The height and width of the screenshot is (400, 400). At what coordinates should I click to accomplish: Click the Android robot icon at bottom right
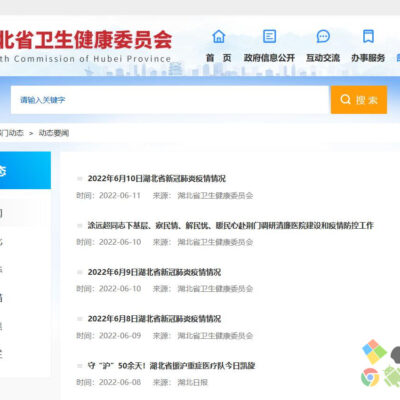coord(392,376)
